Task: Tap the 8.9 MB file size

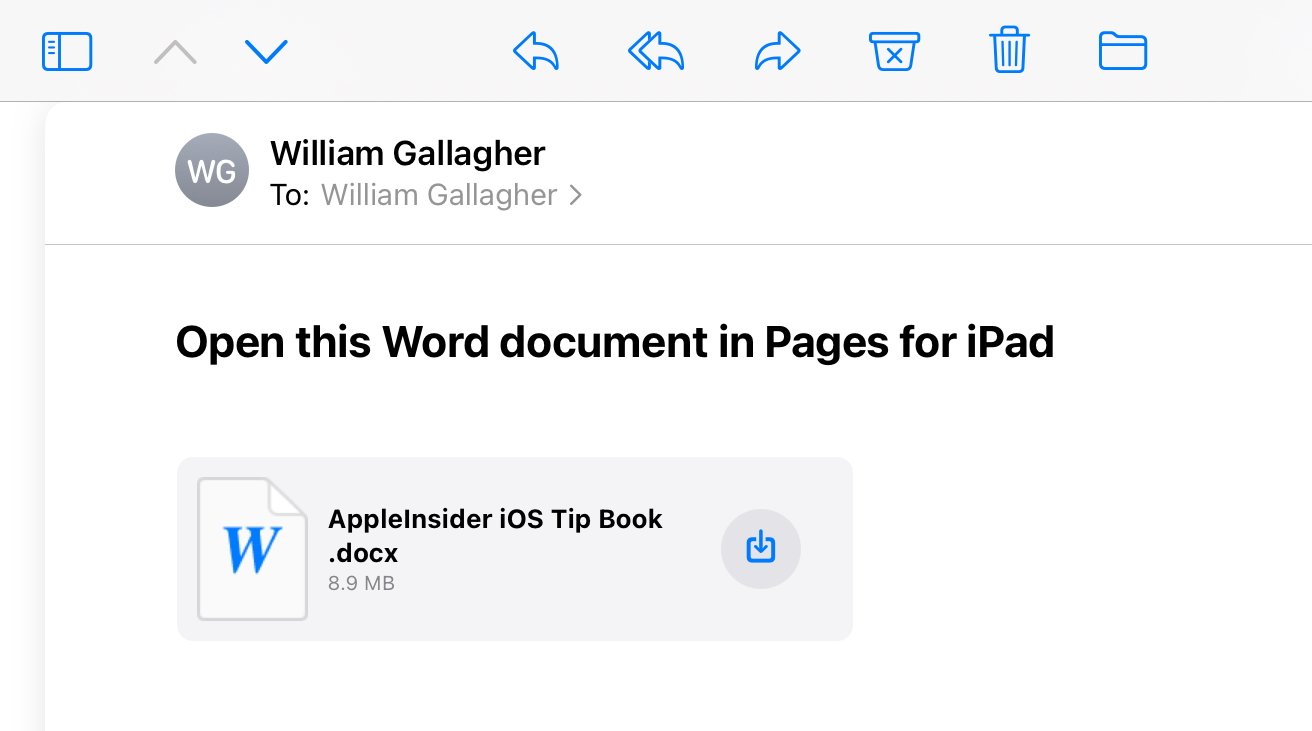Action: 361,583
